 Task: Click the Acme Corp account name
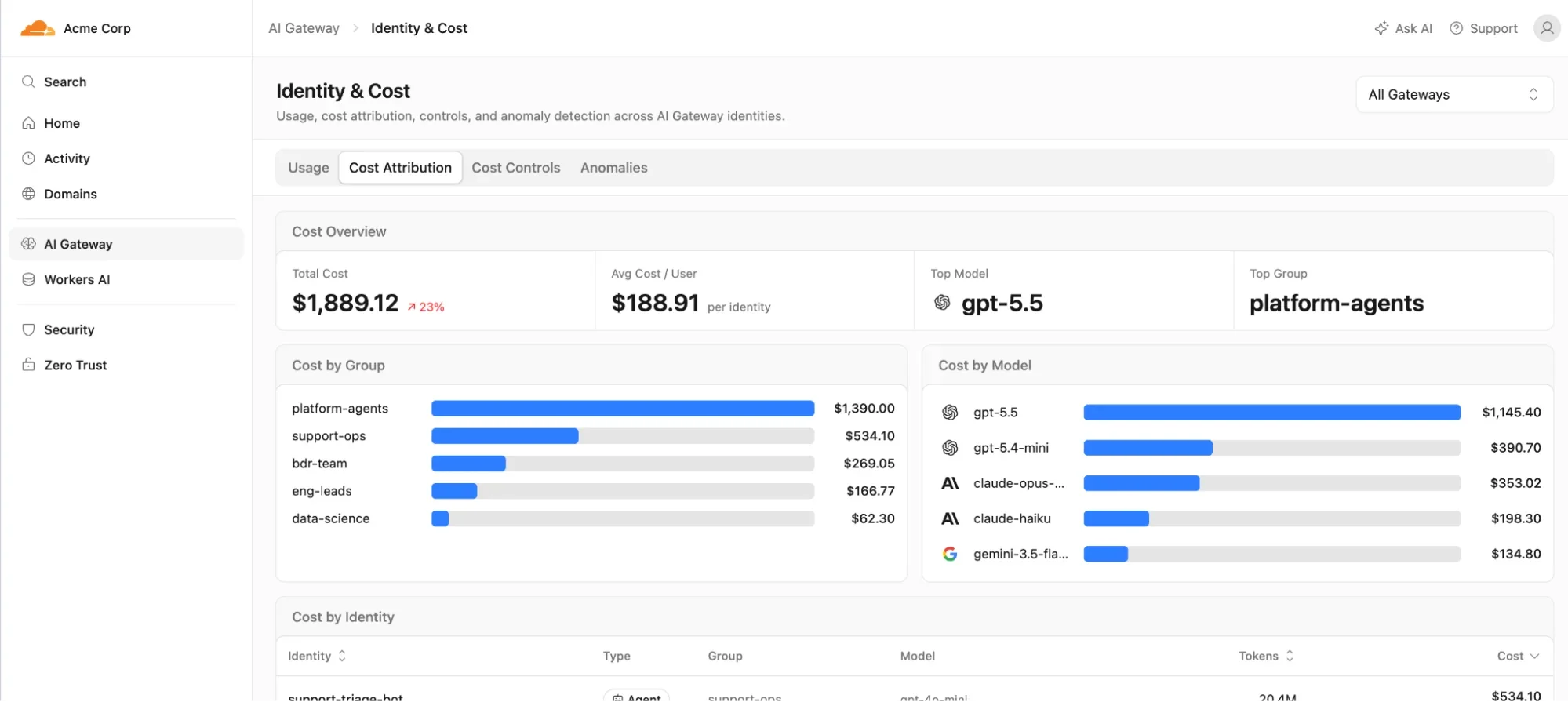click(x=97, y=28)
